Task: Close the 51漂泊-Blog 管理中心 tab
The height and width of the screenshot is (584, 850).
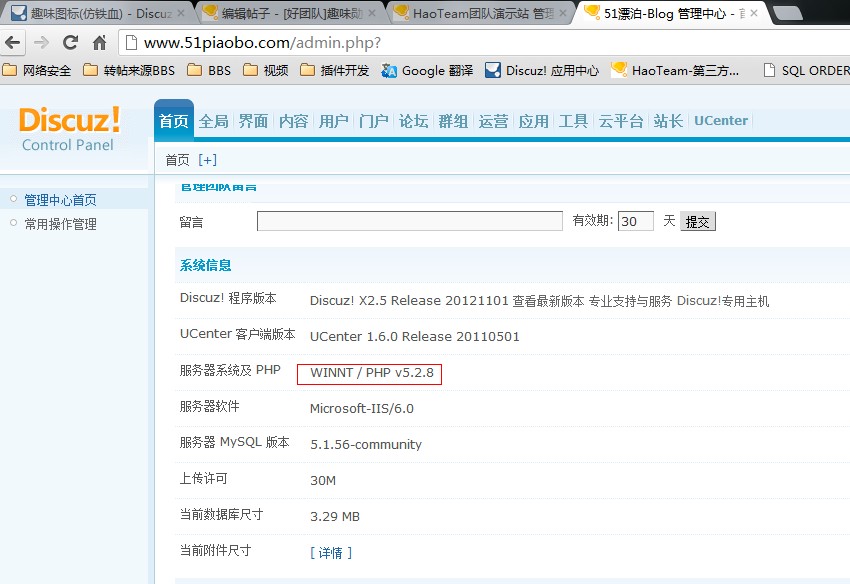Action: pyautogui.click(x=754, y=13)
